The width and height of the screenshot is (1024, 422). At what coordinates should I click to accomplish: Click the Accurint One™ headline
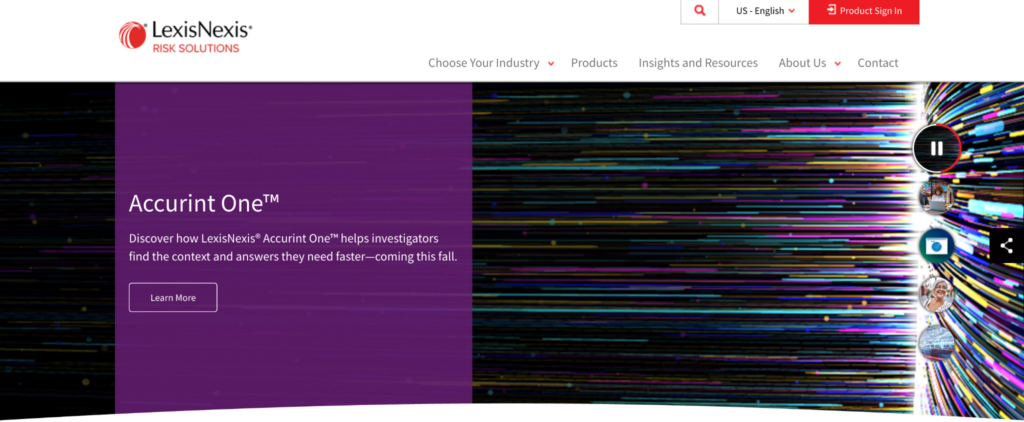coord(204,203)
